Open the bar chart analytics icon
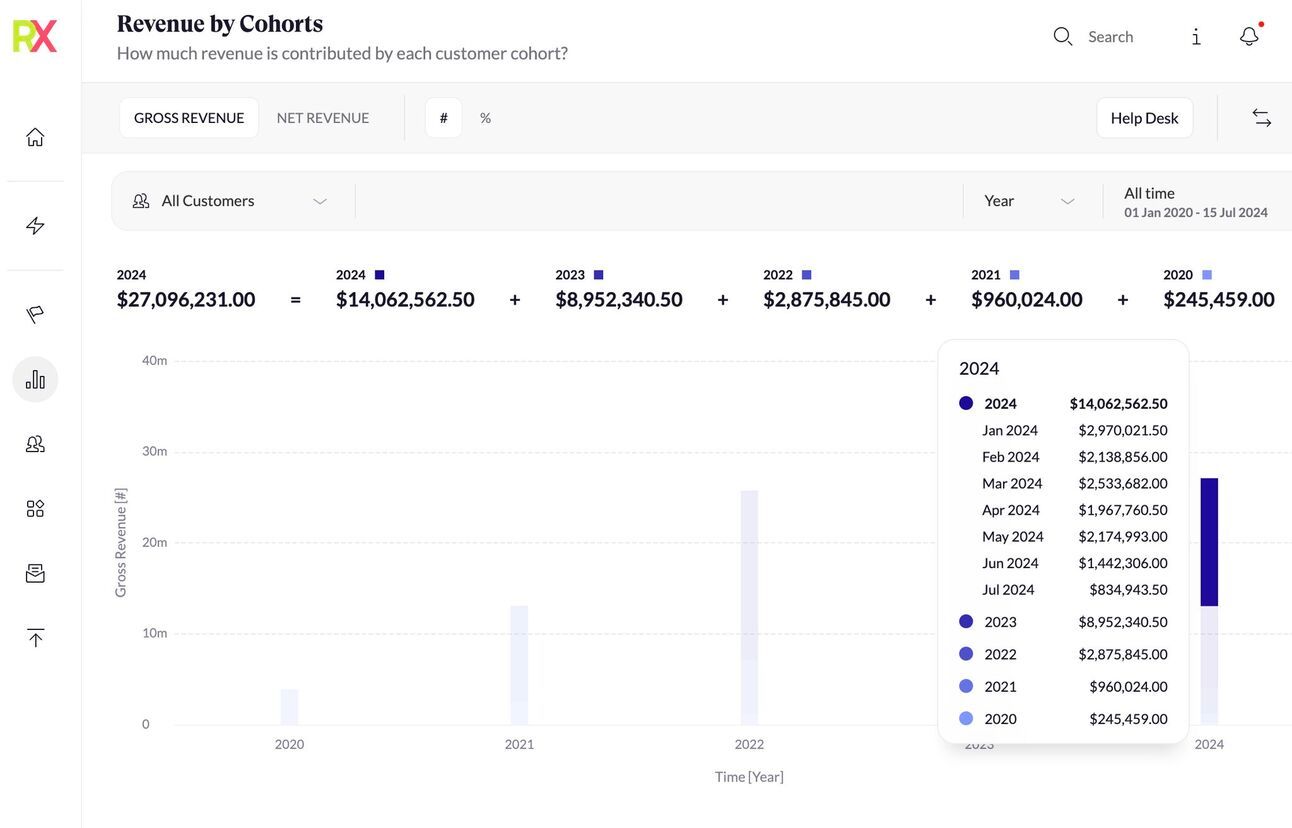1292x828 pixels. 35,379
